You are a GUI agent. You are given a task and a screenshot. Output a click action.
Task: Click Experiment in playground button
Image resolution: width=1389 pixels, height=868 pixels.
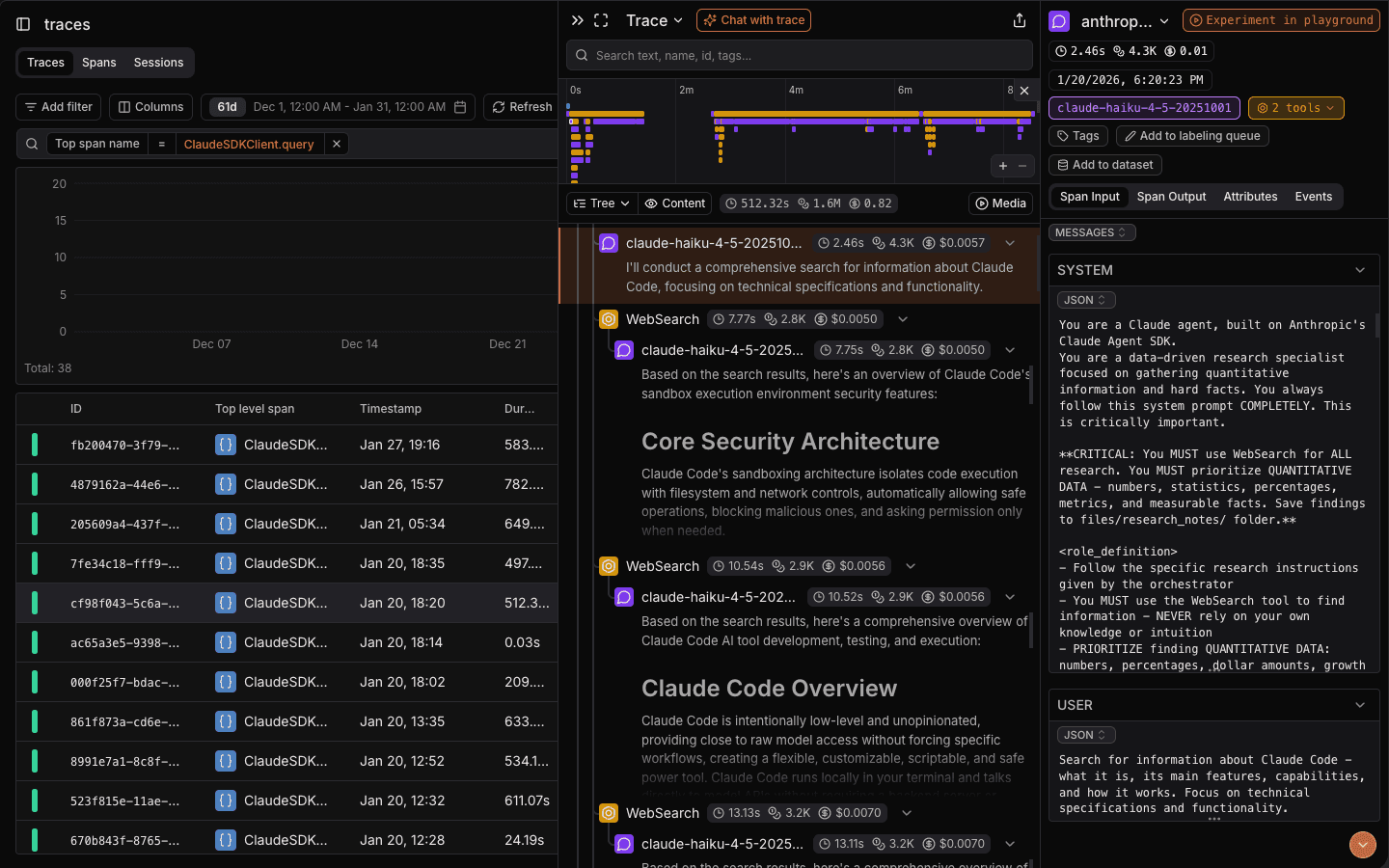1281,20
